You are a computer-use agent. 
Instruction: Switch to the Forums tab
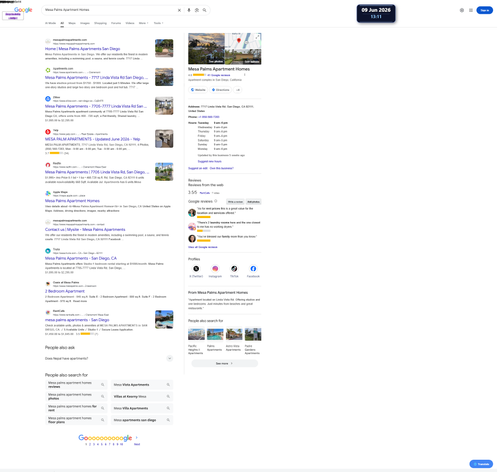(117, 23)
